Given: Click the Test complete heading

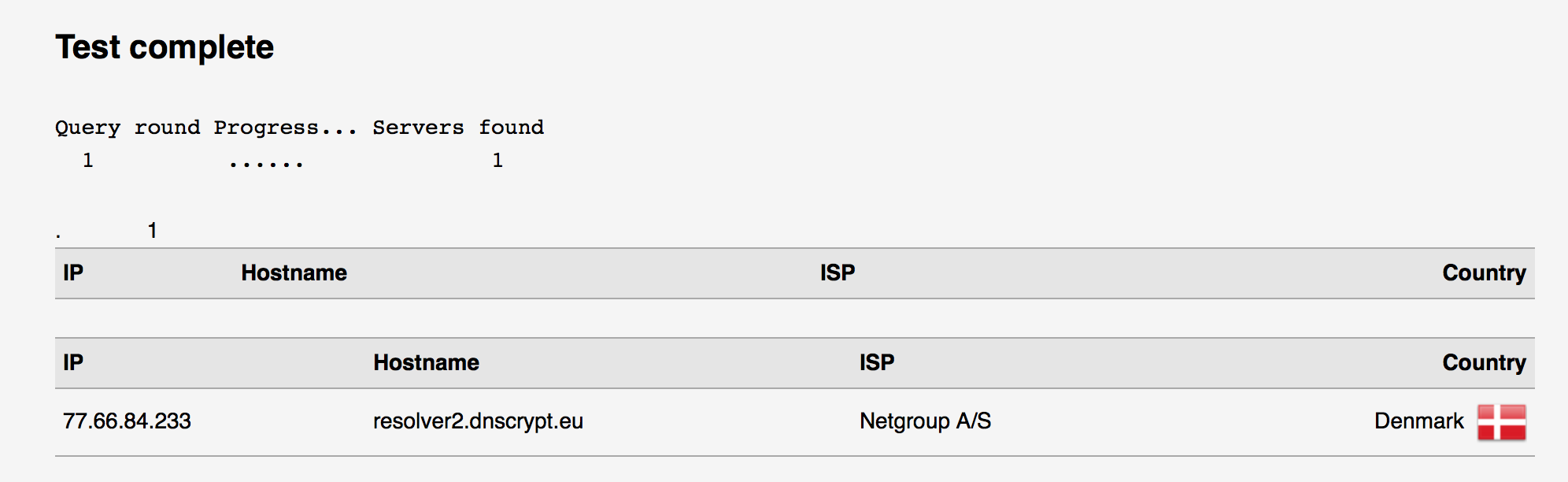Looking at the screenshot, I should [x=165, y=47].
